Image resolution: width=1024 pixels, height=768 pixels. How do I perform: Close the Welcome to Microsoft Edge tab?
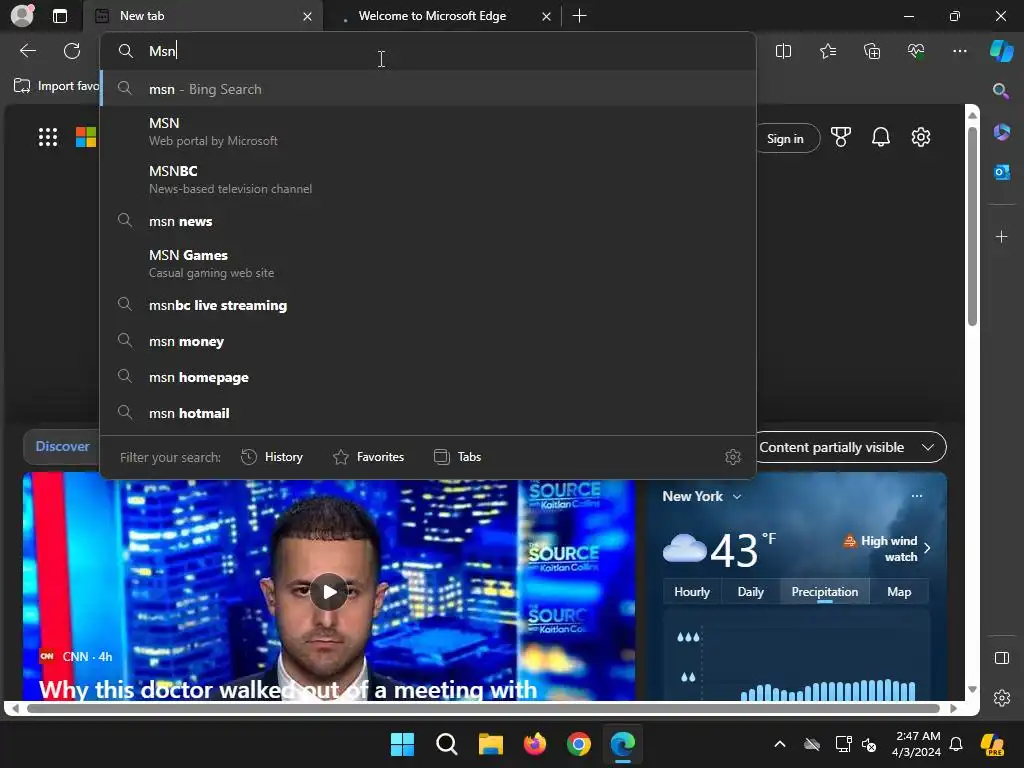tap(546, 16)
